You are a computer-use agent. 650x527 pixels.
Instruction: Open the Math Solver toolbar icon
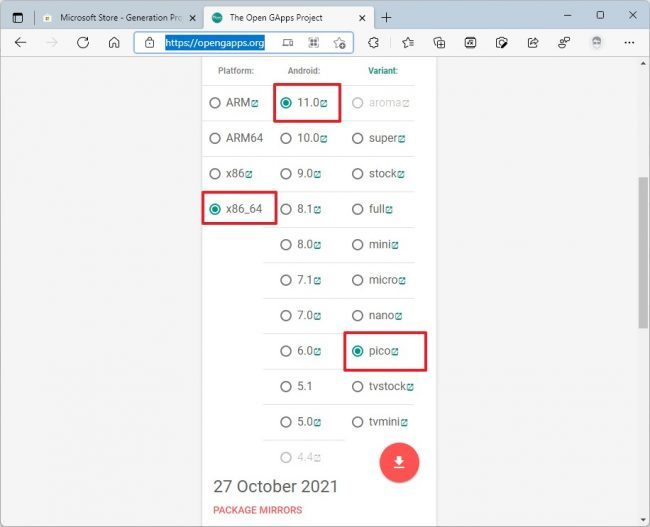click(x=470, y=42)
